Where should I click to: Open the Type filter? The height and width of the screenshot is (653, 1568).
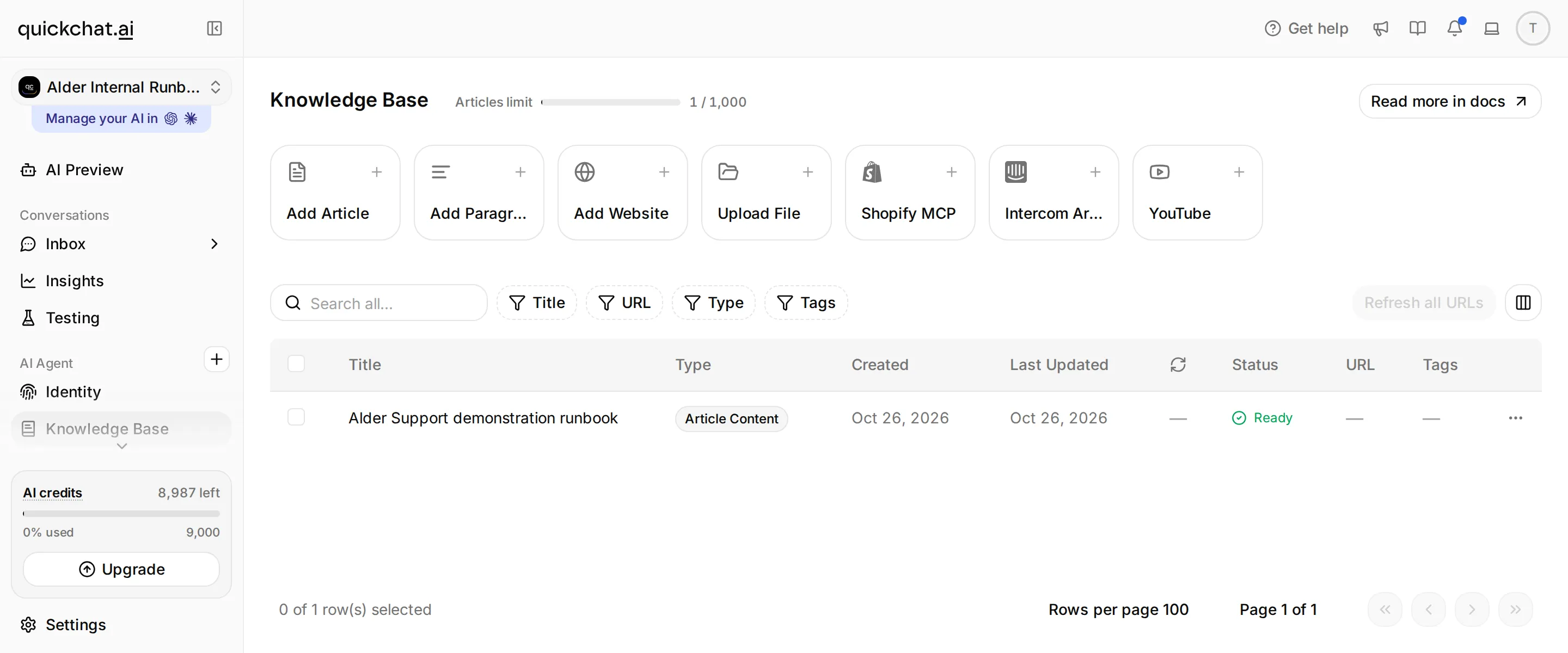click(713, 303)
